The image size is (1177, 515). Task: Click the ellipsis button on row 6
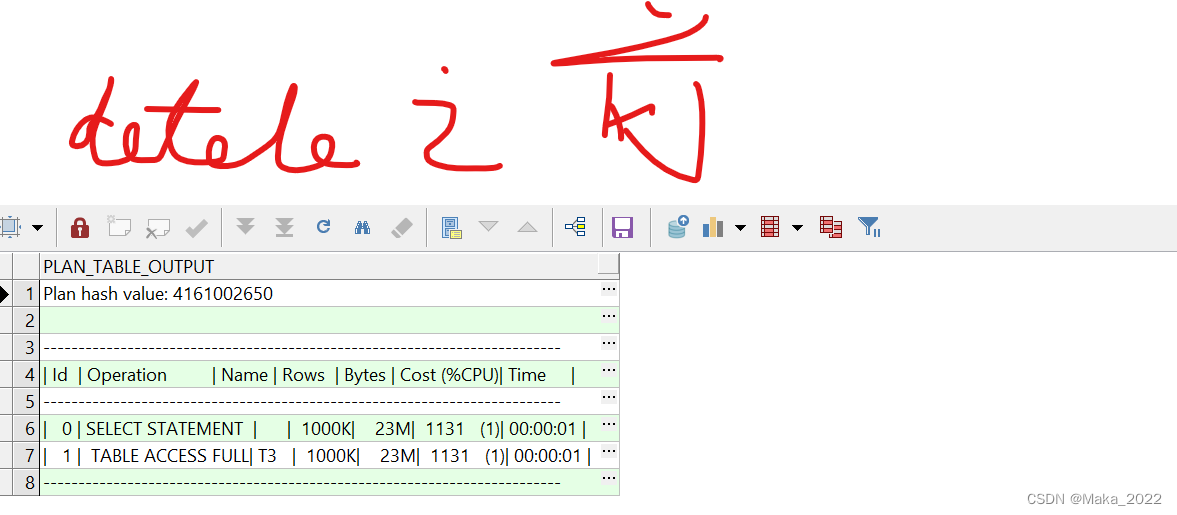[609, 424]
